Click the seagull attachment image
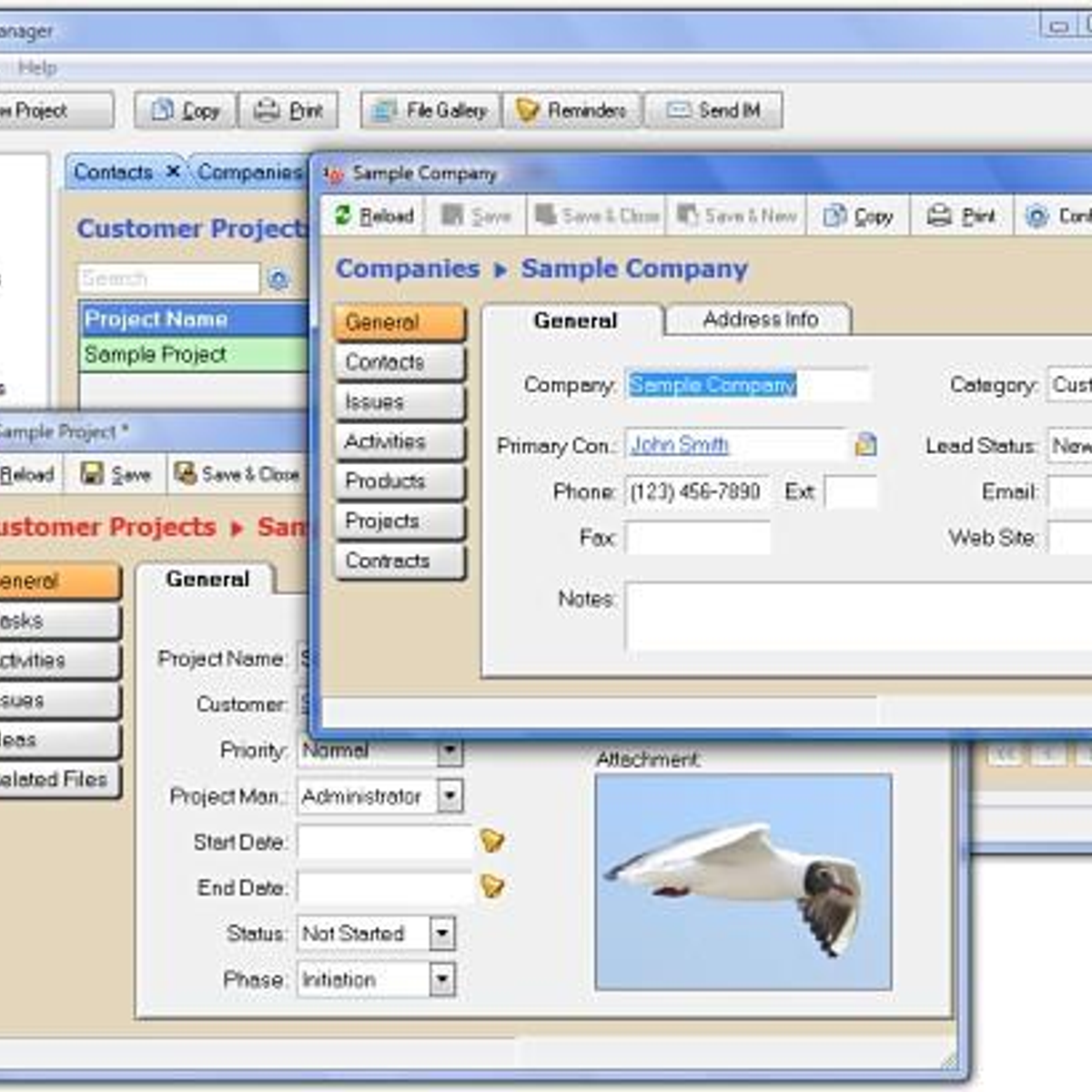The width and height of the screenshot is (1092, 1092). click(743, 882)
